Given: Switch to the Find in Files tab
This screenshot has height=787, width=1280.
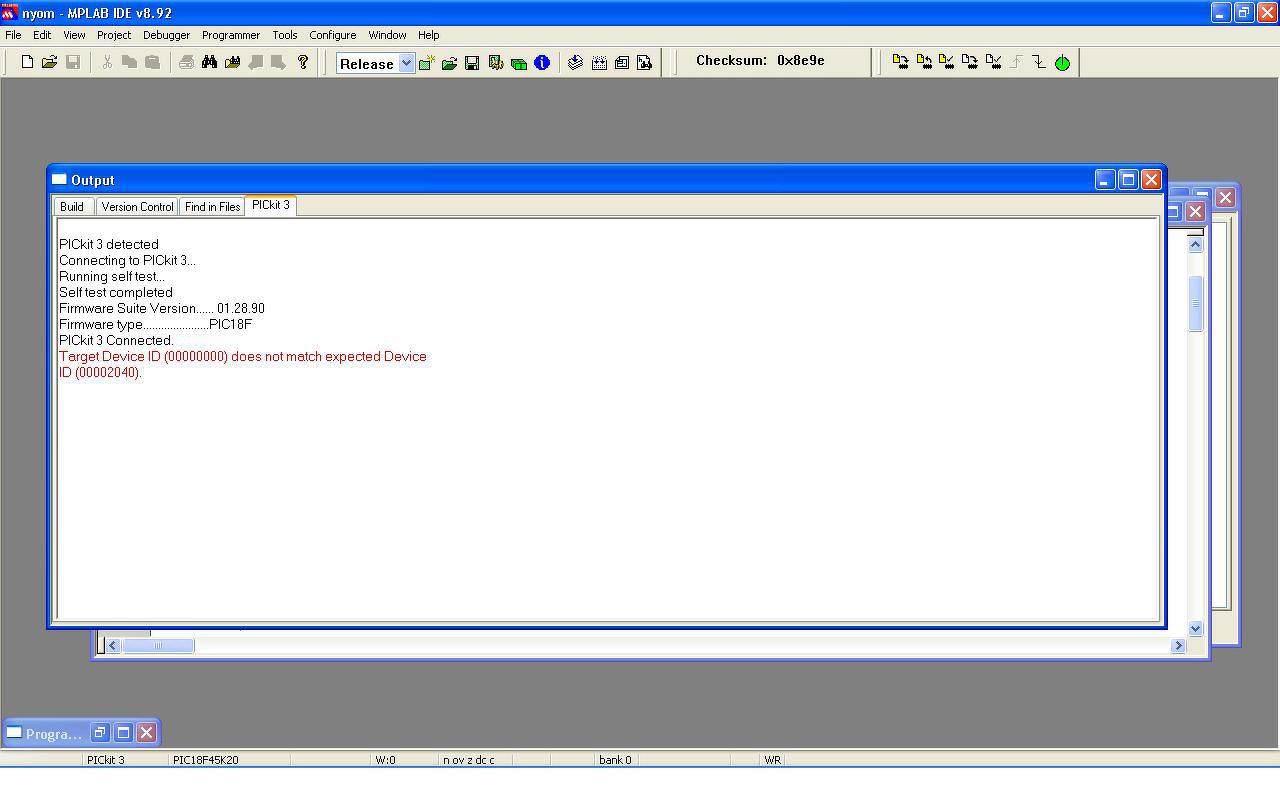Looking at the screenshot, I should point(212,206).
